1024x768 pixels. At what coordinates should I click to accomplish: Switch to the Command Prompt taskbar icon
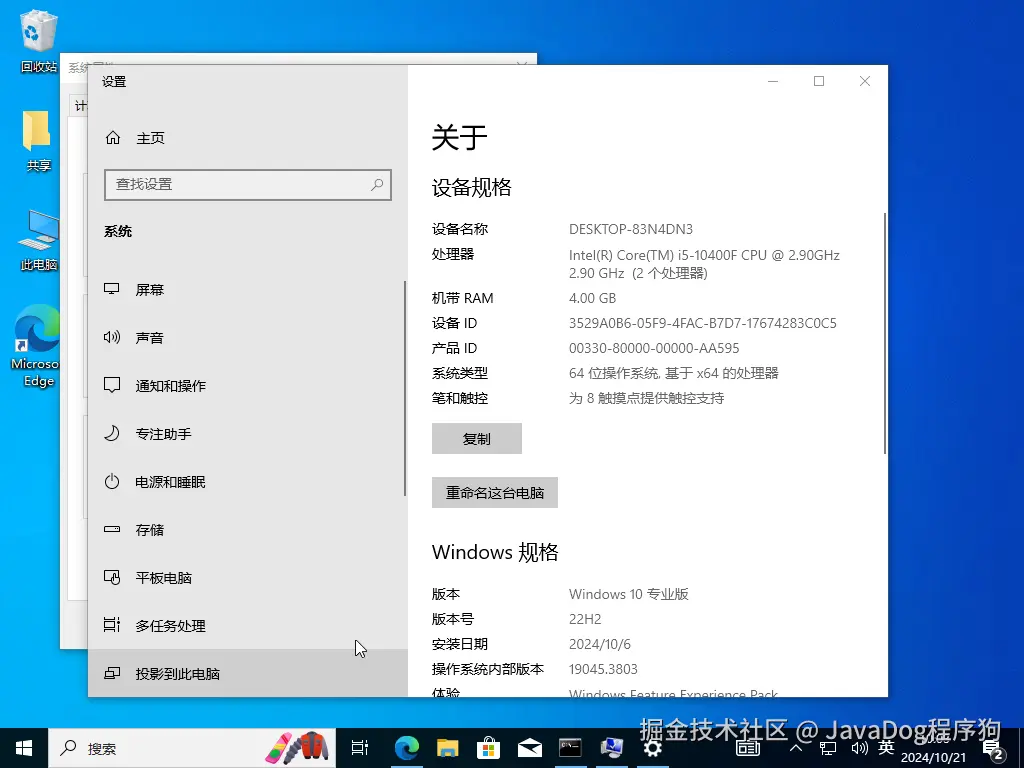(x=570, y=748)
